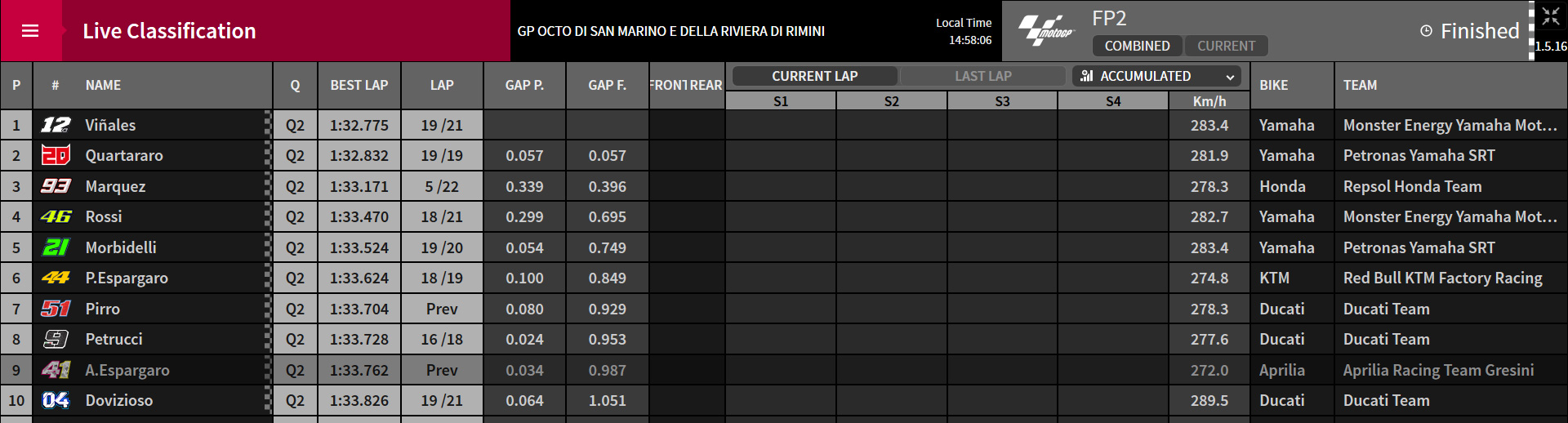The image size is (1568, 423).
Task: Click the S4 sector column header
Action: [x=1113, y=101]
